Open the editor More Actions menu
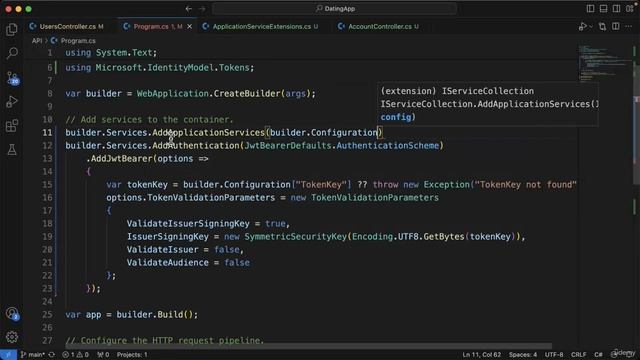Image resolution: width=640 pixels, height=360 pixels. 629,27
